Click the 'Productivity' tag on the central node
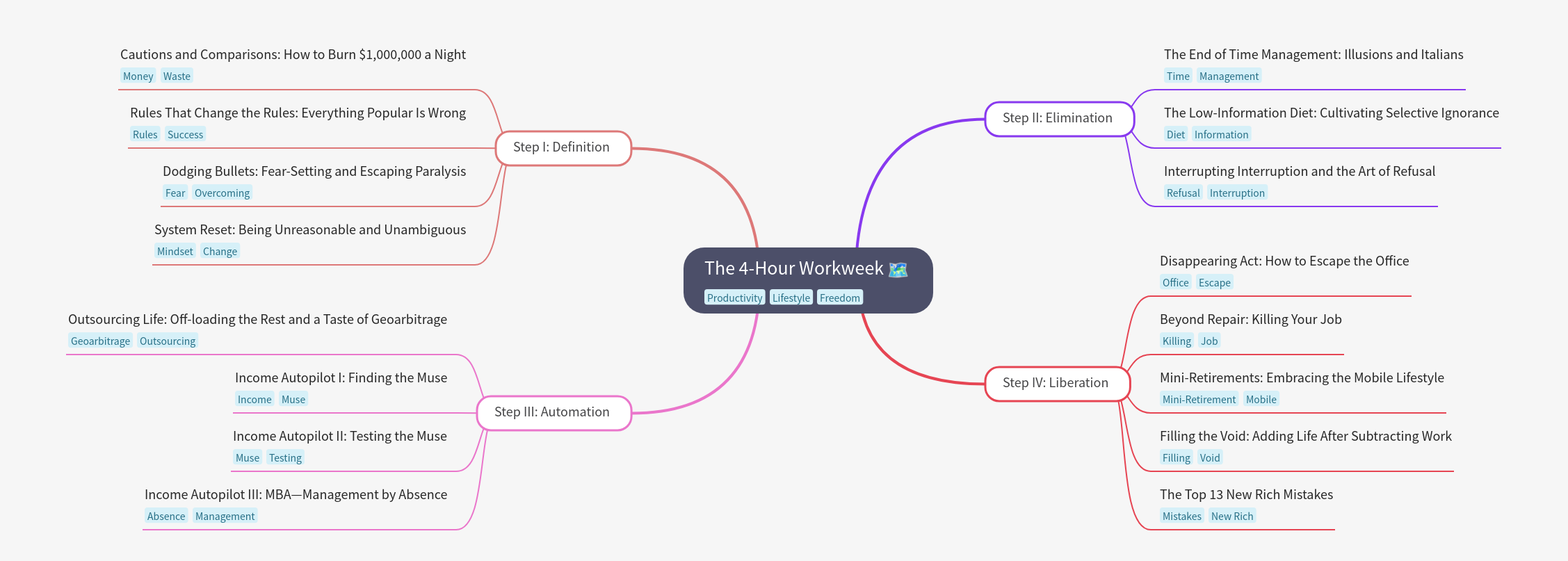 tap(734, 298)
